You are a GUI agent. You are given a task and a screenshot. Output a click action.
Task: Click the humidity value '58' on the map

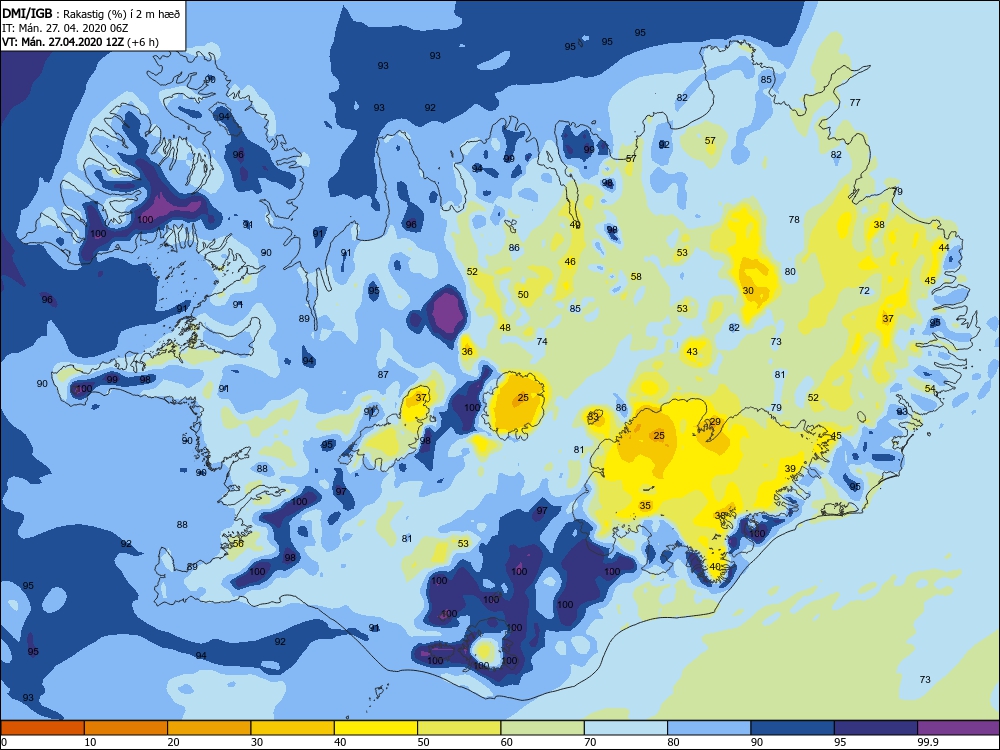636,276
